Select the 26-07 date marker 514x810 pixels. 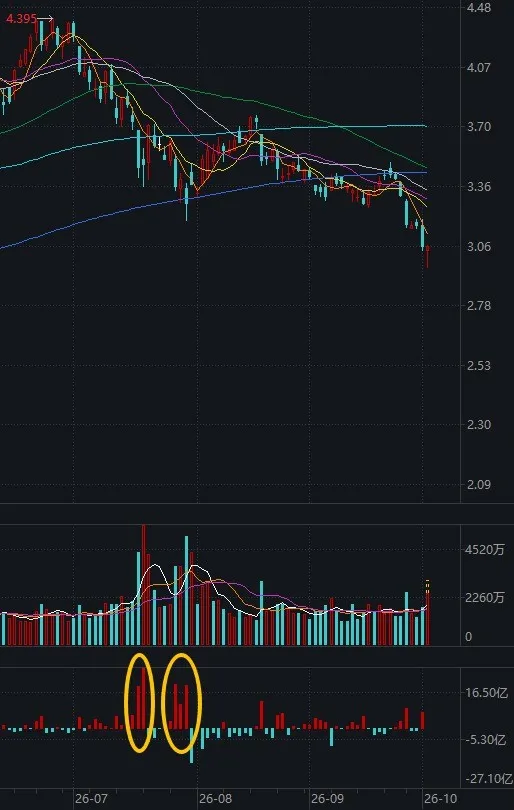[x=91, y=799]
